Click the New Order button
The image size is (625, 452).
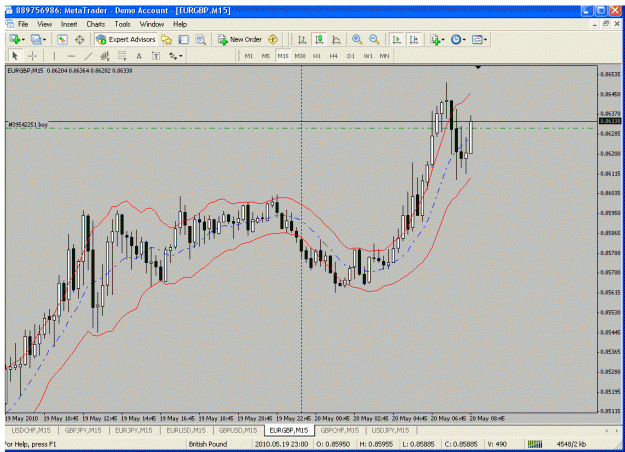point(240,39)
